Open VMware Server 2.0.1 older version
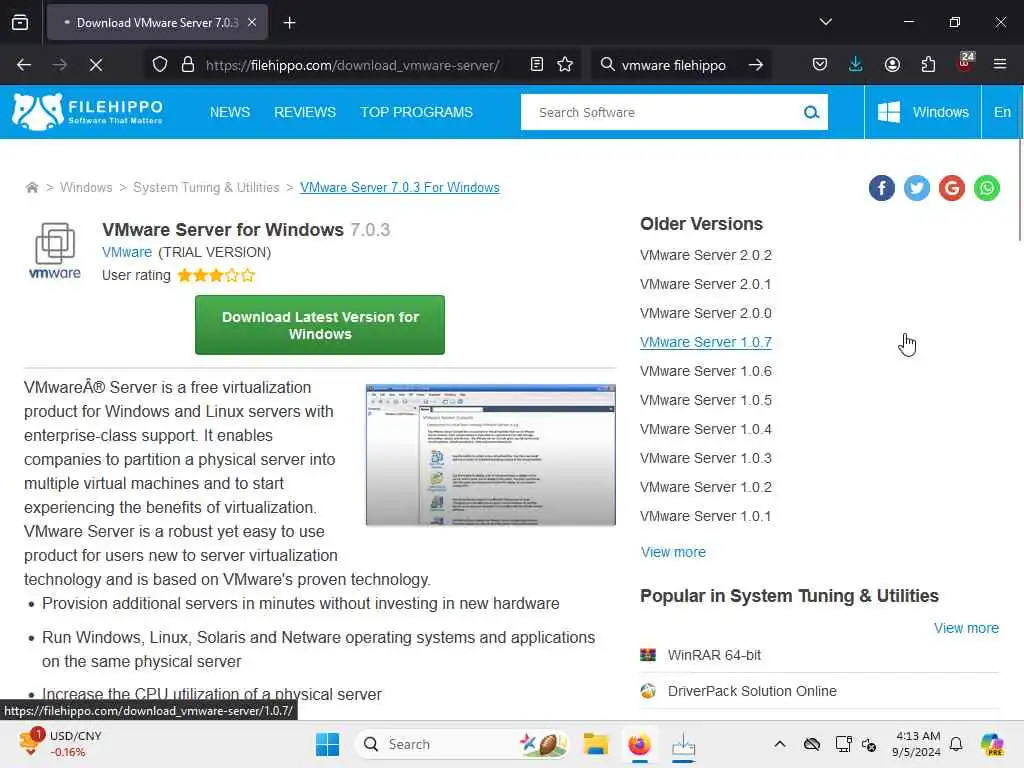The image size is (1024, 768). coord(706,284)
